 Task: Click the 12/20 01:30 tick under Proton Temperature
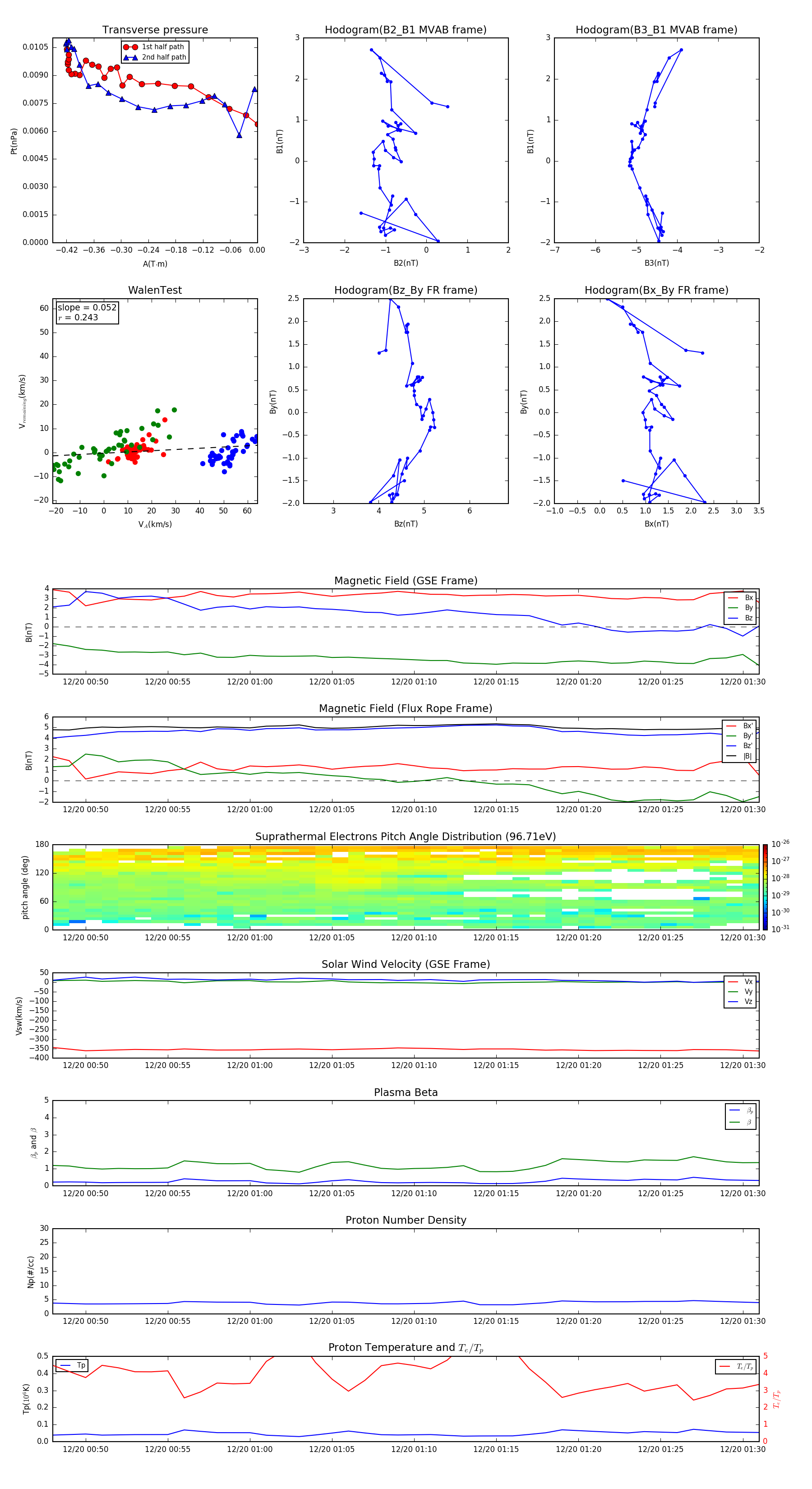tap(743, 1449)
